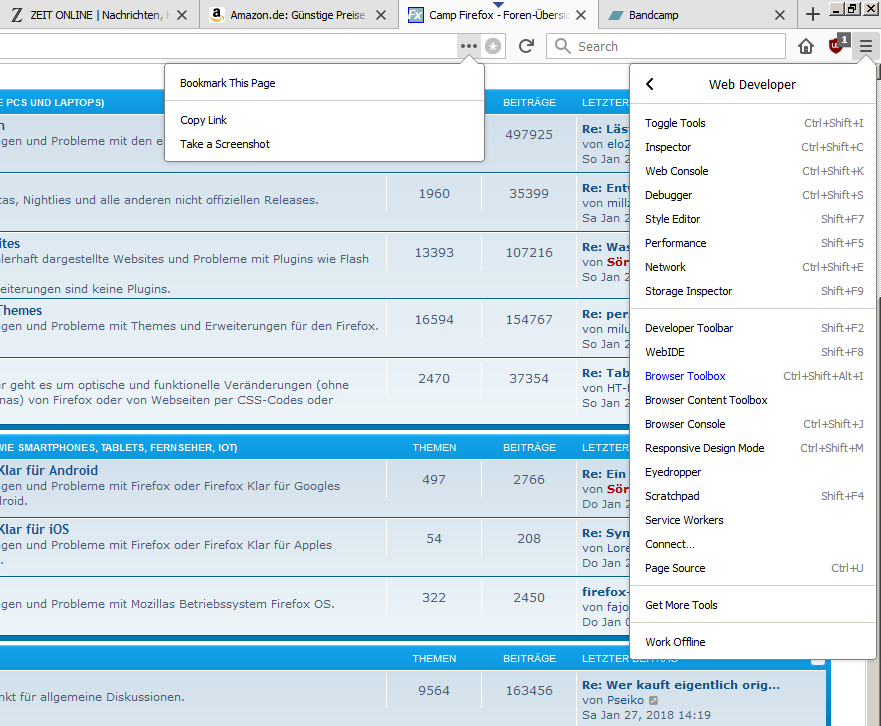
Task: Choose Take a Screenshot option
Action: coord(225,144)
